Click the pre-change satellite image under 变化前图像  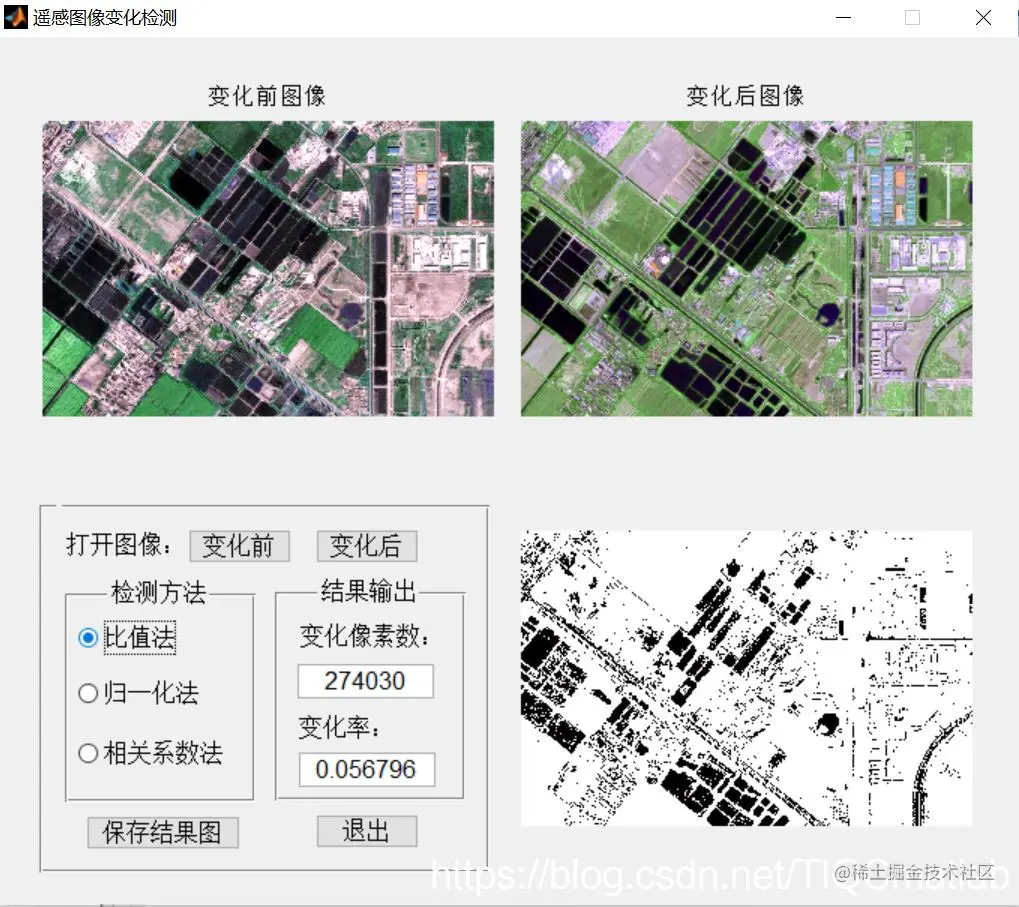(x=266, y=267)
